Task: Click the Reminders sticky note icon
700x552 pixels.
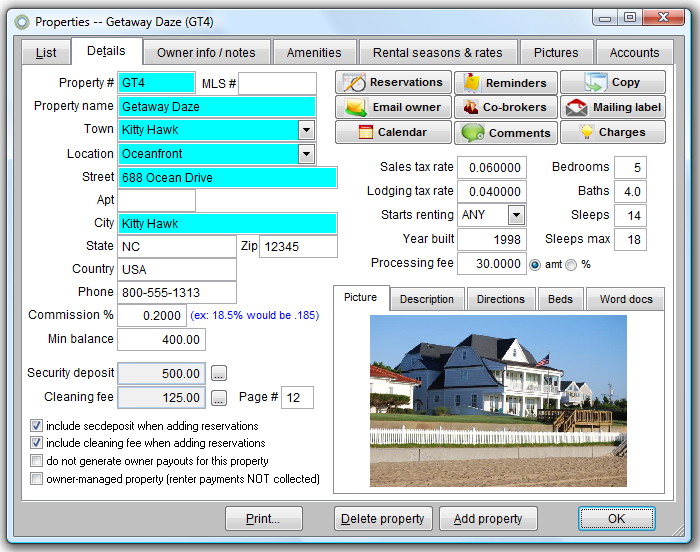Action: point(471,83)
